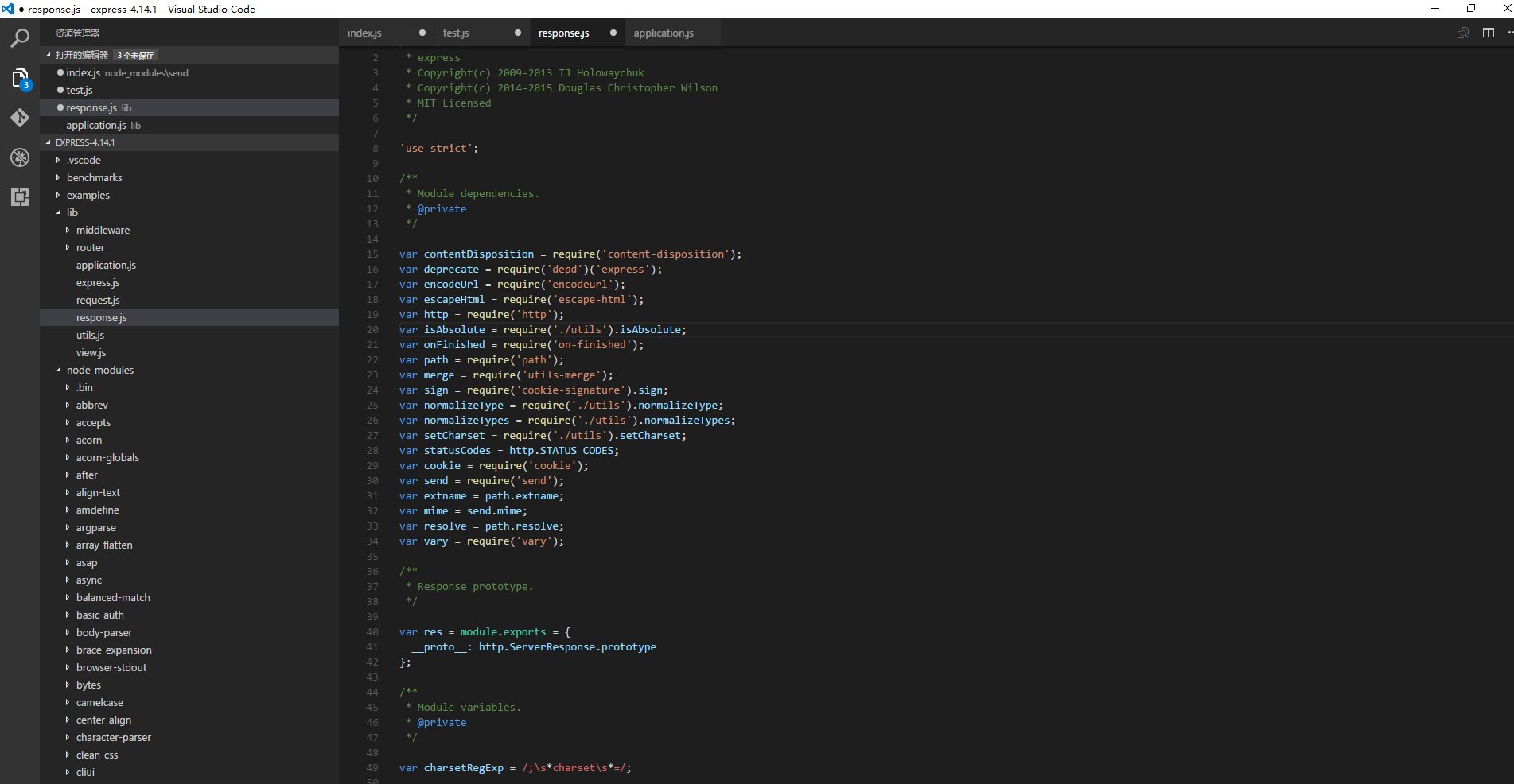Click the charsetRegExp variable on line 49

[464, 768]
